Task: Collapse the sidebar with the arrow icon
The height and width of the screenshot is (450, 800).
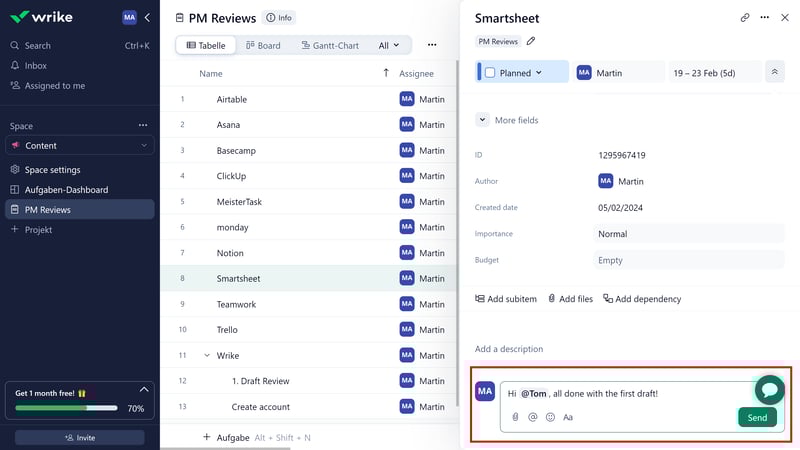Action: pos(147,17)
